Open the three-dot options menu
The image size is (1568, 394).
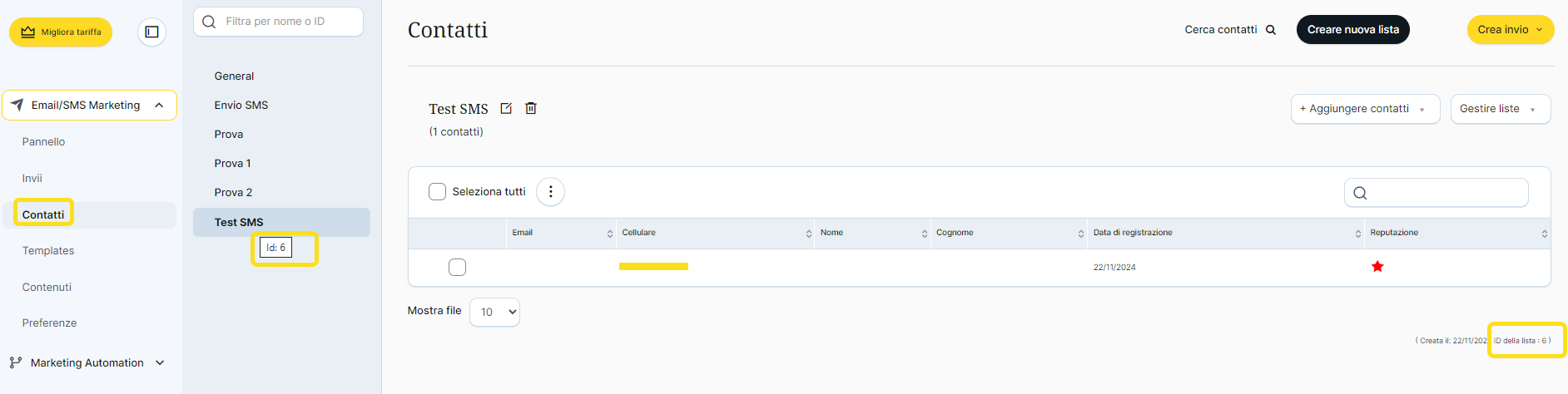(550, 192)
